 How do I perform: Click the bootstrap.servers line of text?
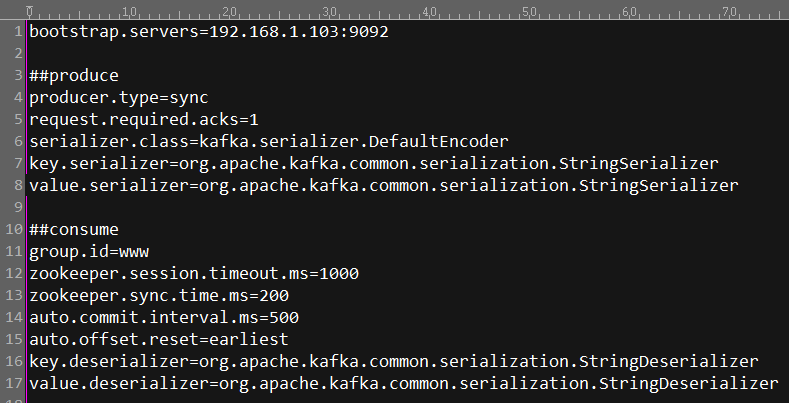pyautogui.click(x=208, y=32)
